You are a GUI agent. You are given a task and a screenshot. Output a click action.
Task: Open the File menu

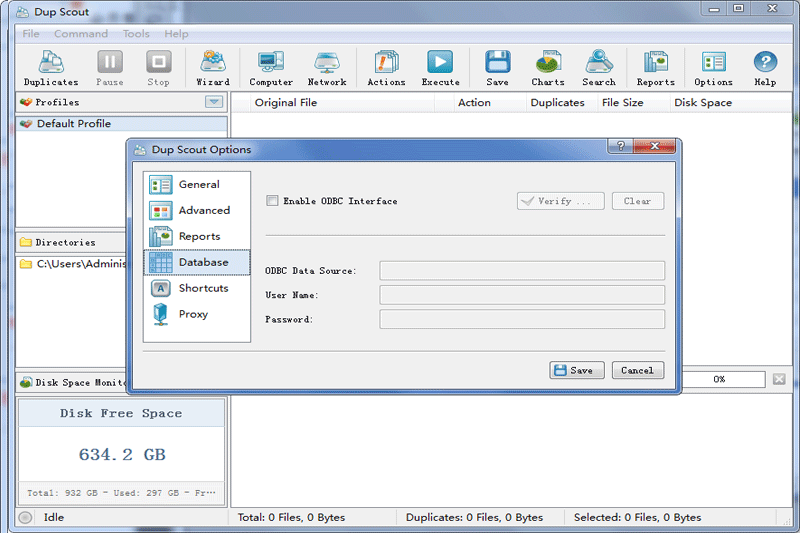pyautogui.click(x=31, y=34)
